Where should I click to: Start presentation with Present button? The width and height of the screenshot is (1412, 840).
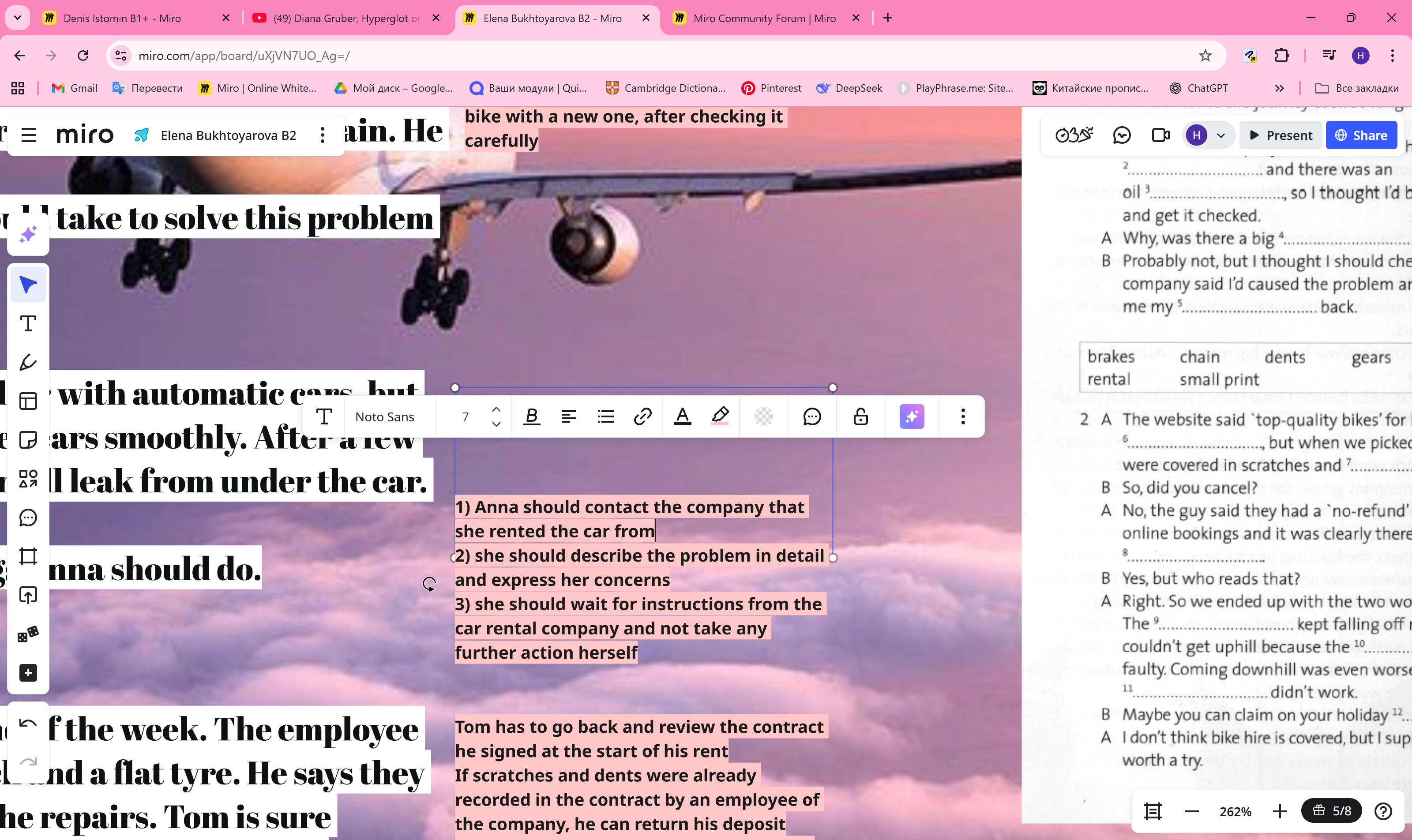point(1280,135)
